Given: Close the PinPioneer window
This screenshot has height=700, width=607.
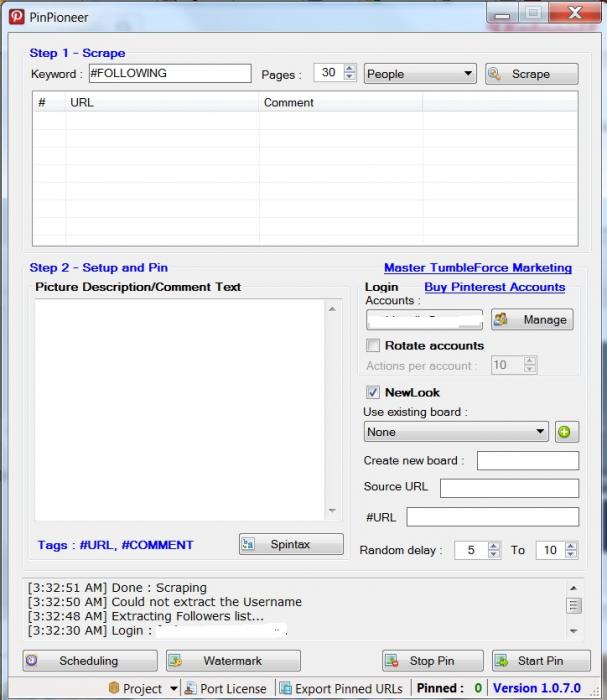Looking at the screenshot, I should pos(575,12).
